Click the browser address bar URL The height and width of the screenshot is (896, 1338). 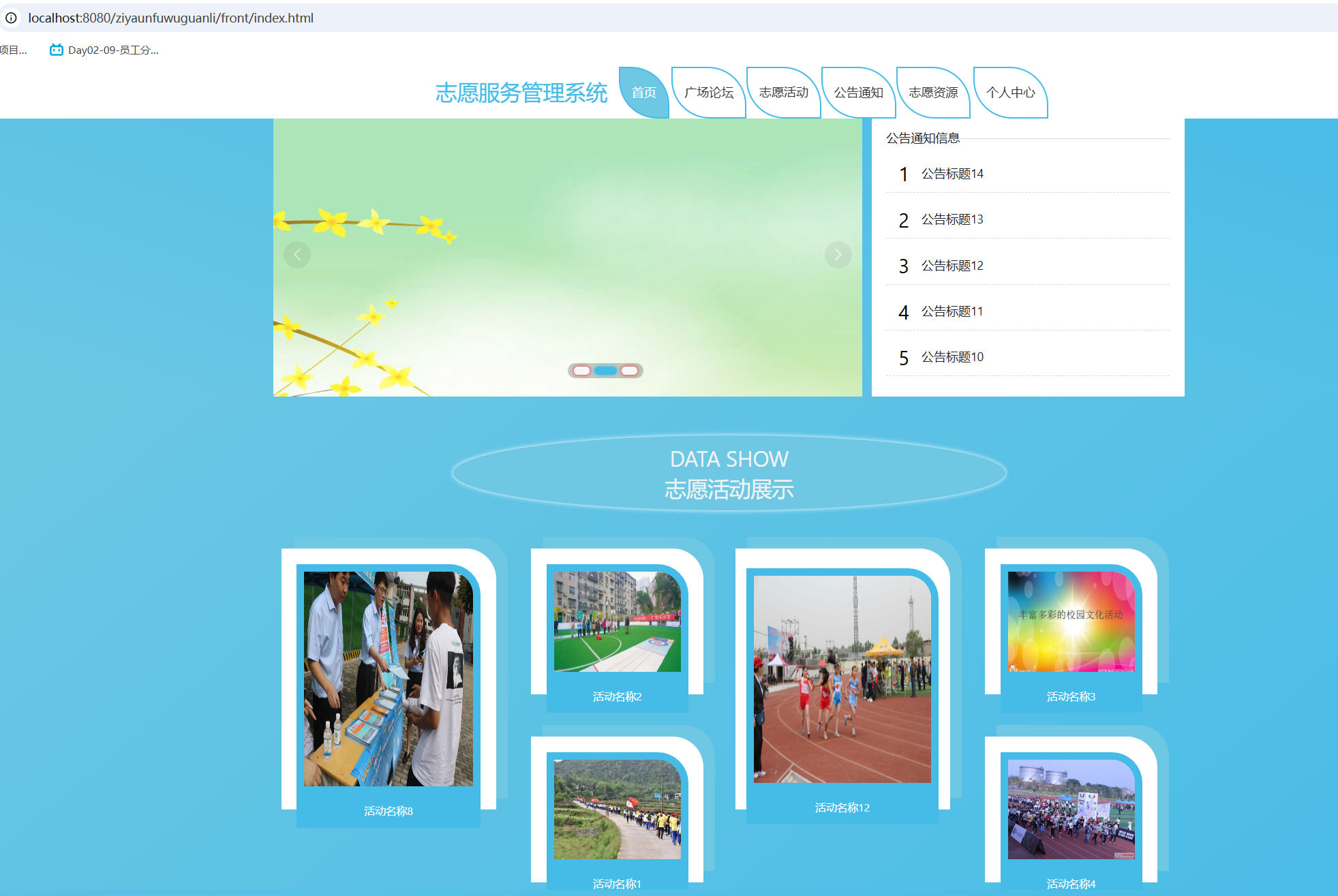click(x=170, y=18)
